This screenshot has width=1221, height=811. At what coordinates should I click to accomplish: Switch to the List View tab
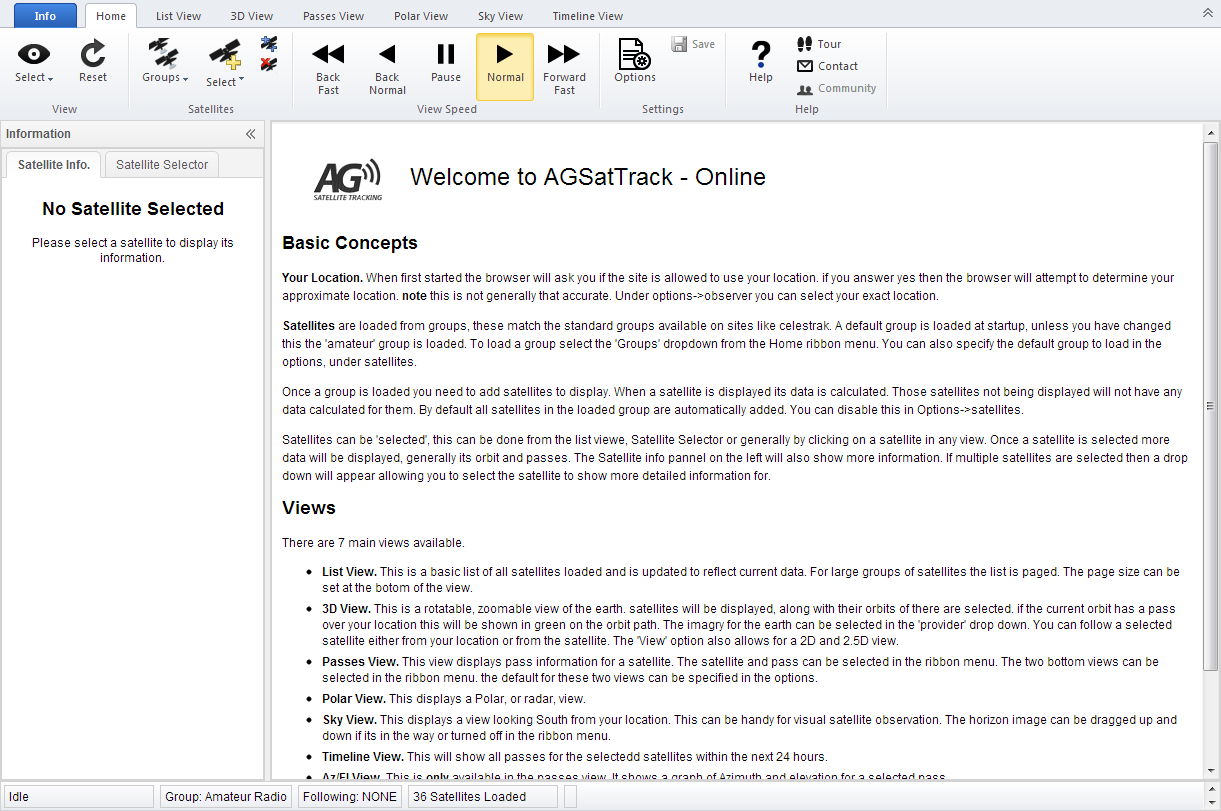pyautogui.click(x=178, y=16)
